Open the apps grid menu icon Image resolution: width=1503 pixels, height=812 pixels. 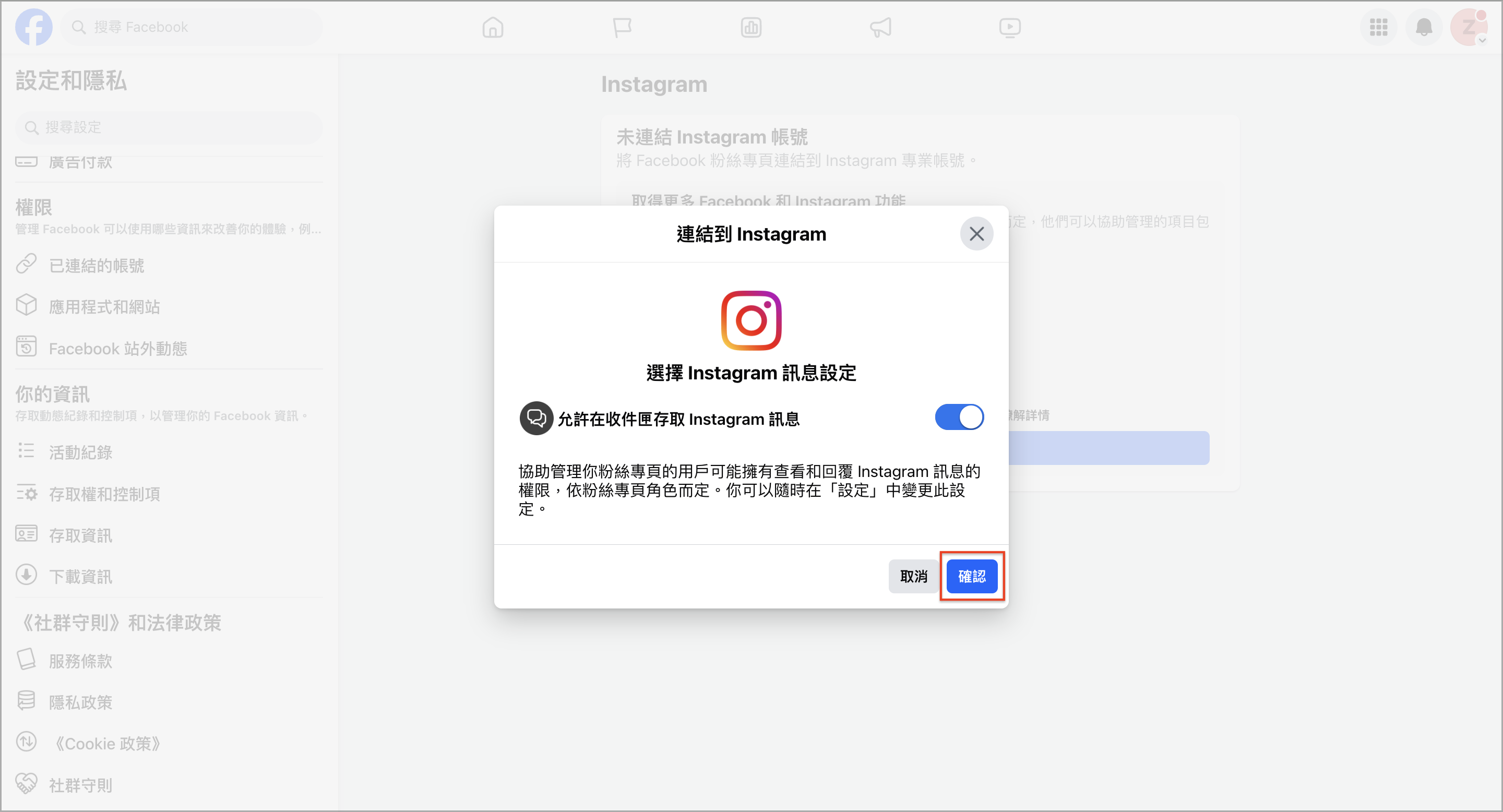pos(1378,27)
